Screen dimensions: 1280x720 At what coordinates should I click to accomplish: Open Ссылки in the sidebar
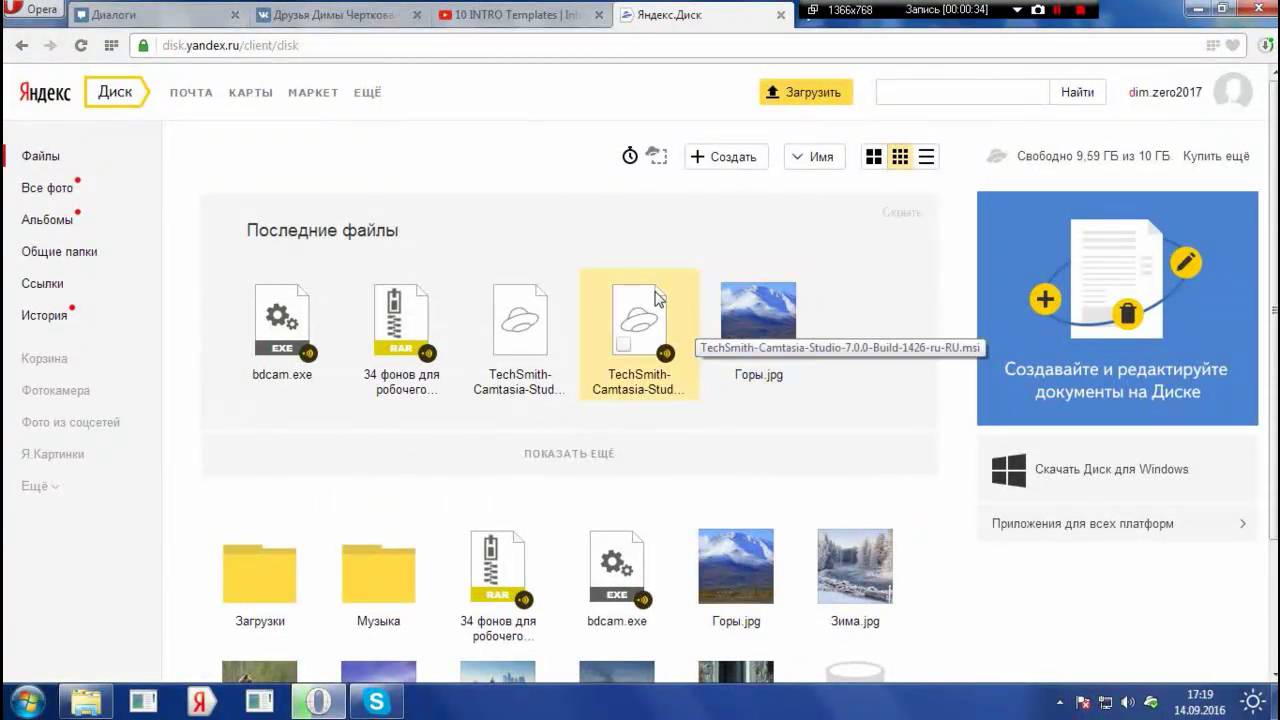(42, 284)
